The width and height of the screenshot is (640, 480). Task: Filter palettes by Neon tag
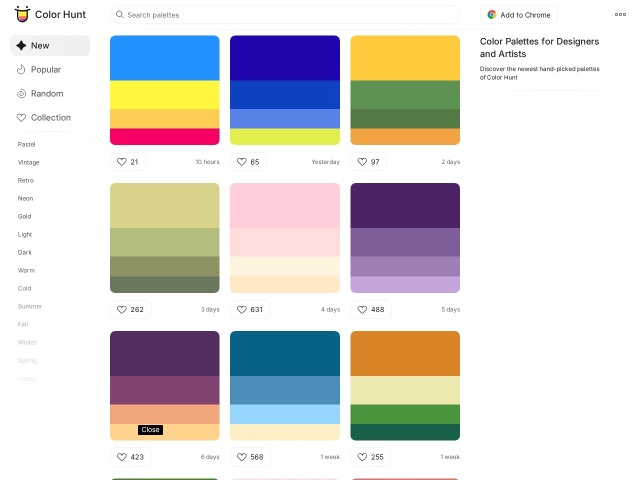25,198
